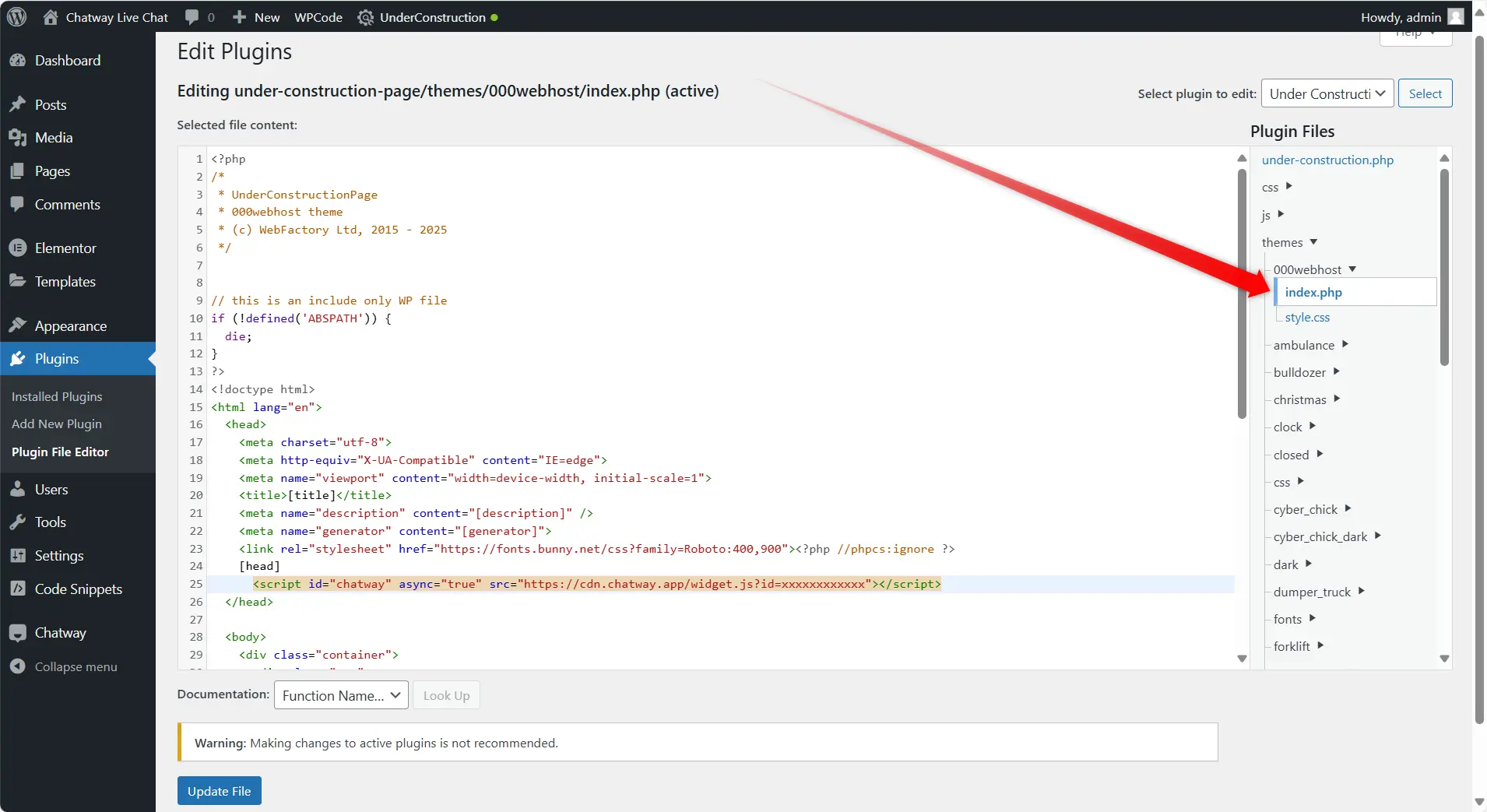Click the Select plugin button
Image resolution: width=1487 pixels, height=812 pixels.
click(1425, 93)
